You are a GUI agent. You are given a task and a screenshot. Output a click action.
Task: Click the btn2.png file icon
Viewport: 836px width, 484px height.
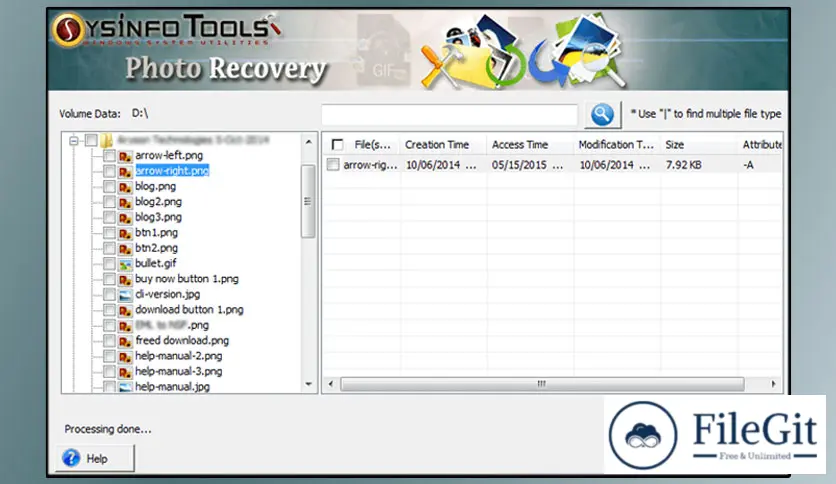[x=125, y=248]
